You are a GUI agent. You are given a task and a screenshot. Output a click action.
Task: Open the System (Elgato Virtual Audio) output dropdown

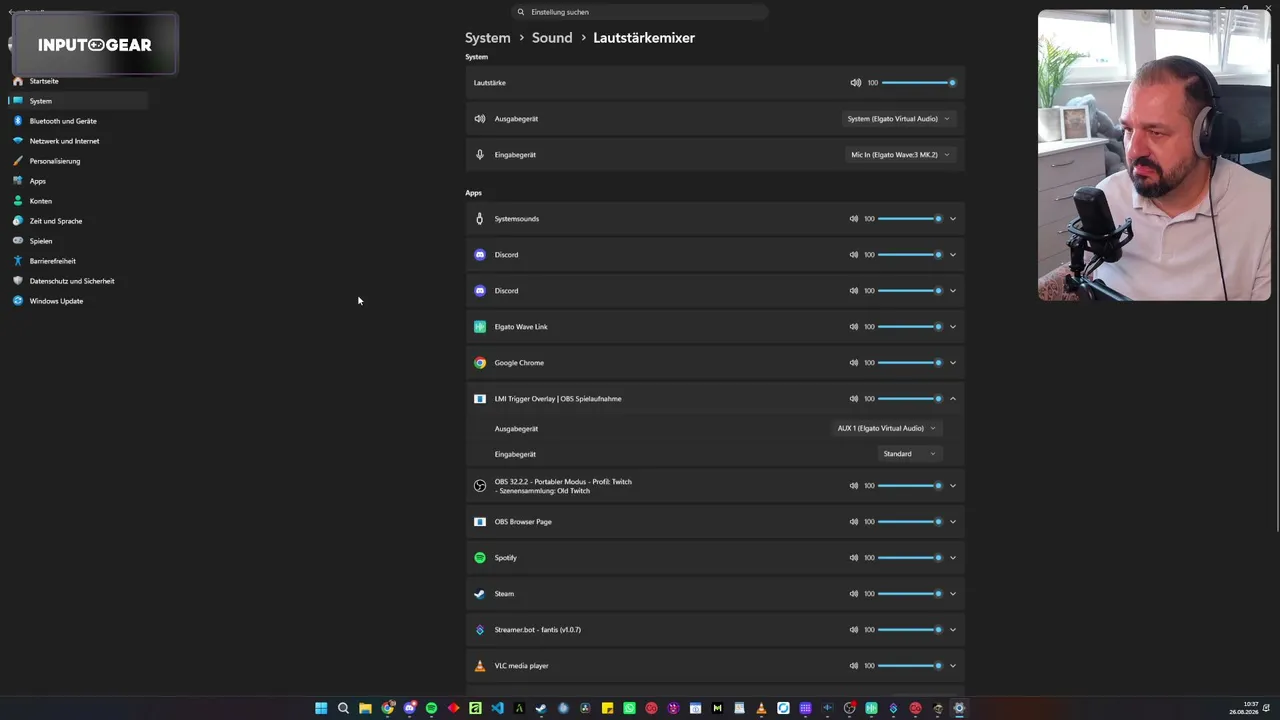coord(899,119)
